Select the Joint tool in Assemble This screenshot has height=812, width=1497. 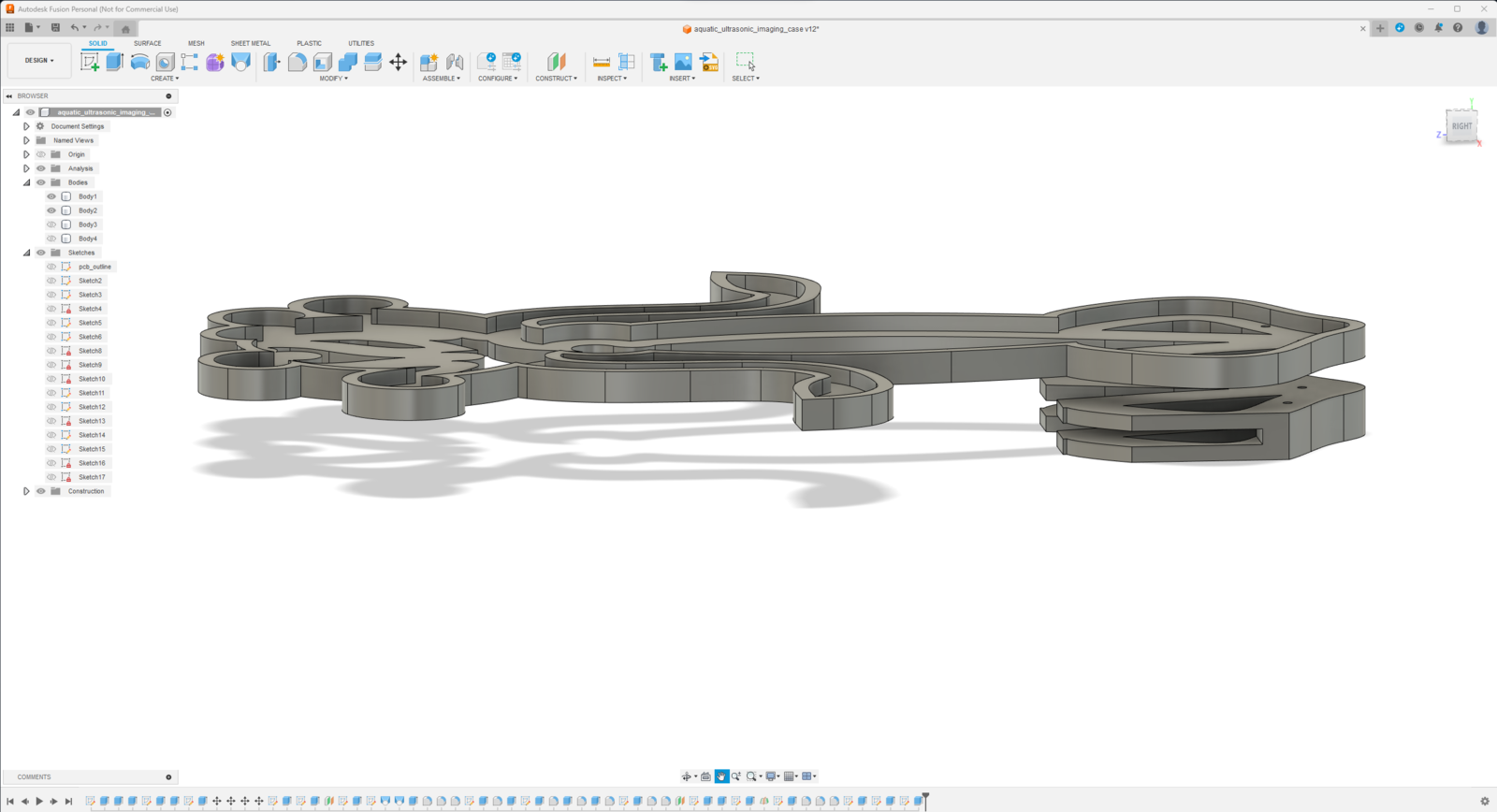(x=455, y=62)
